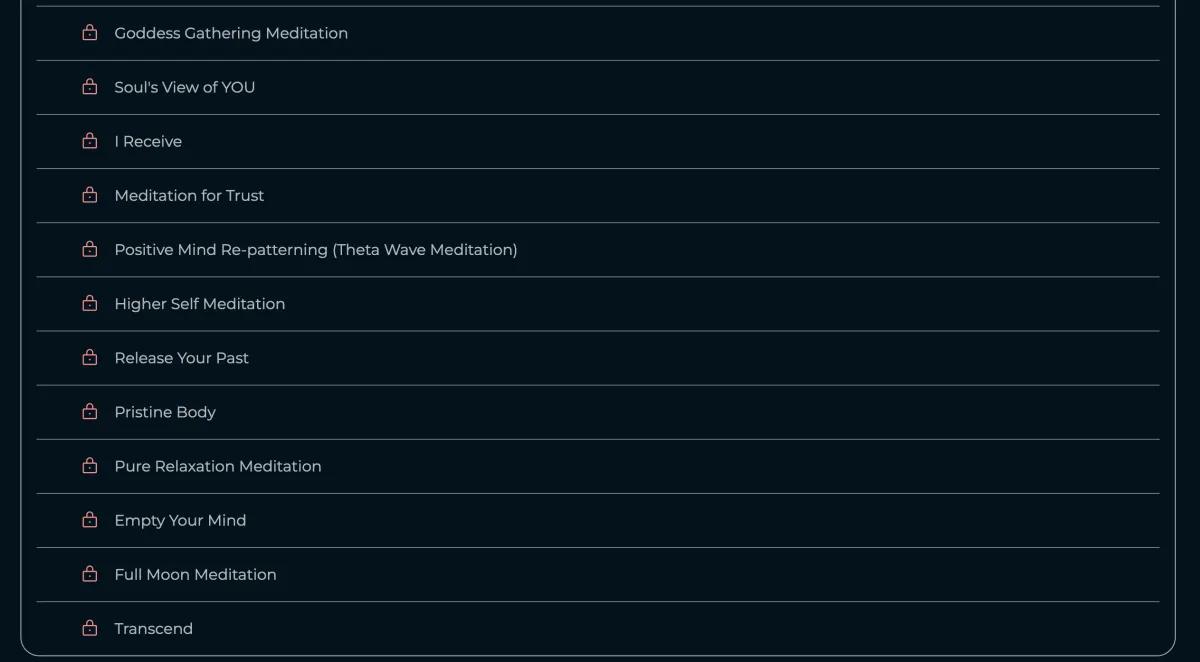Click the lock icon beside Positive Mind Re-patterning

pyautogui.click(x=90, y=249)
